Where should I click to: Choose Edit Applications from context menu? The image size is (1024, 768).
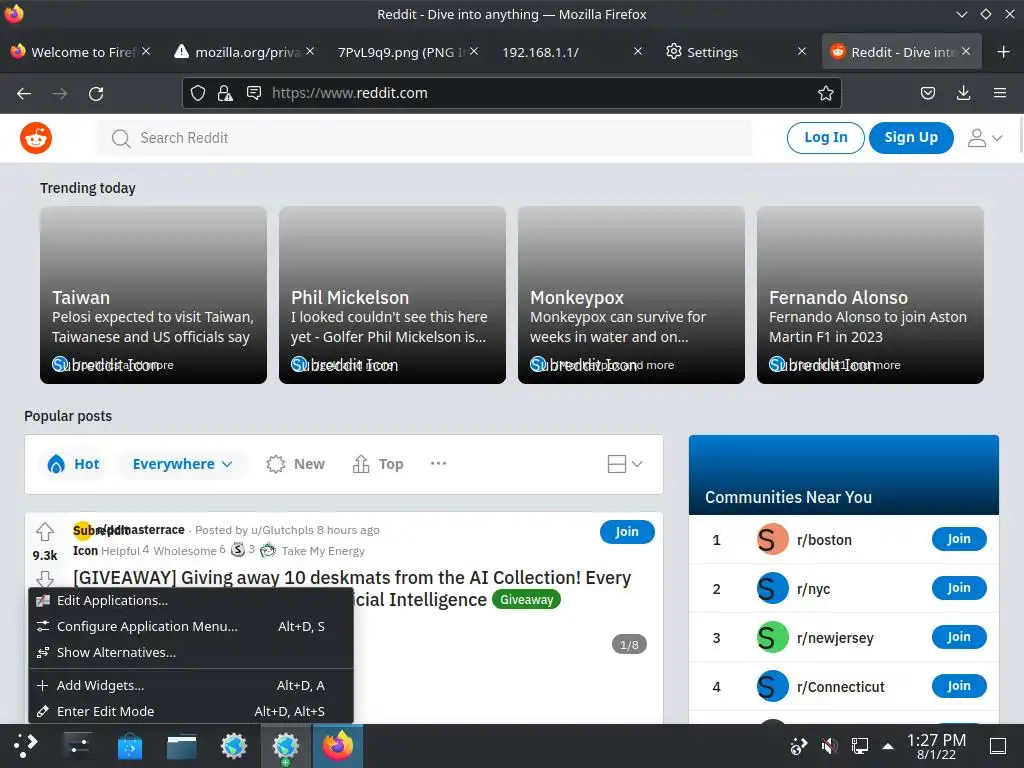[x=191, y=600]
